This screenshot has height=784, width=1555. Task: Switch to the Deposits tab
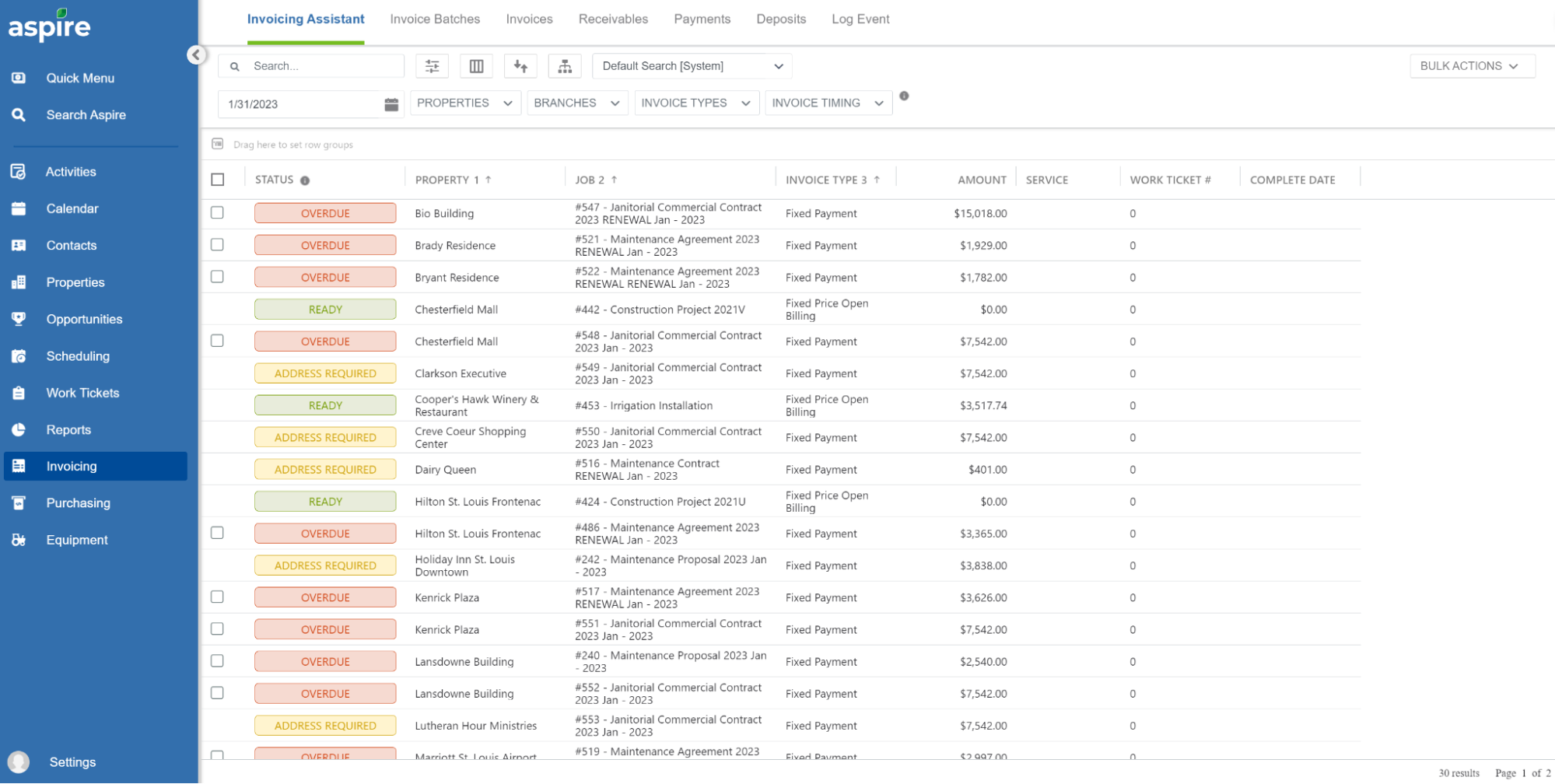click(x=781, y=19)
